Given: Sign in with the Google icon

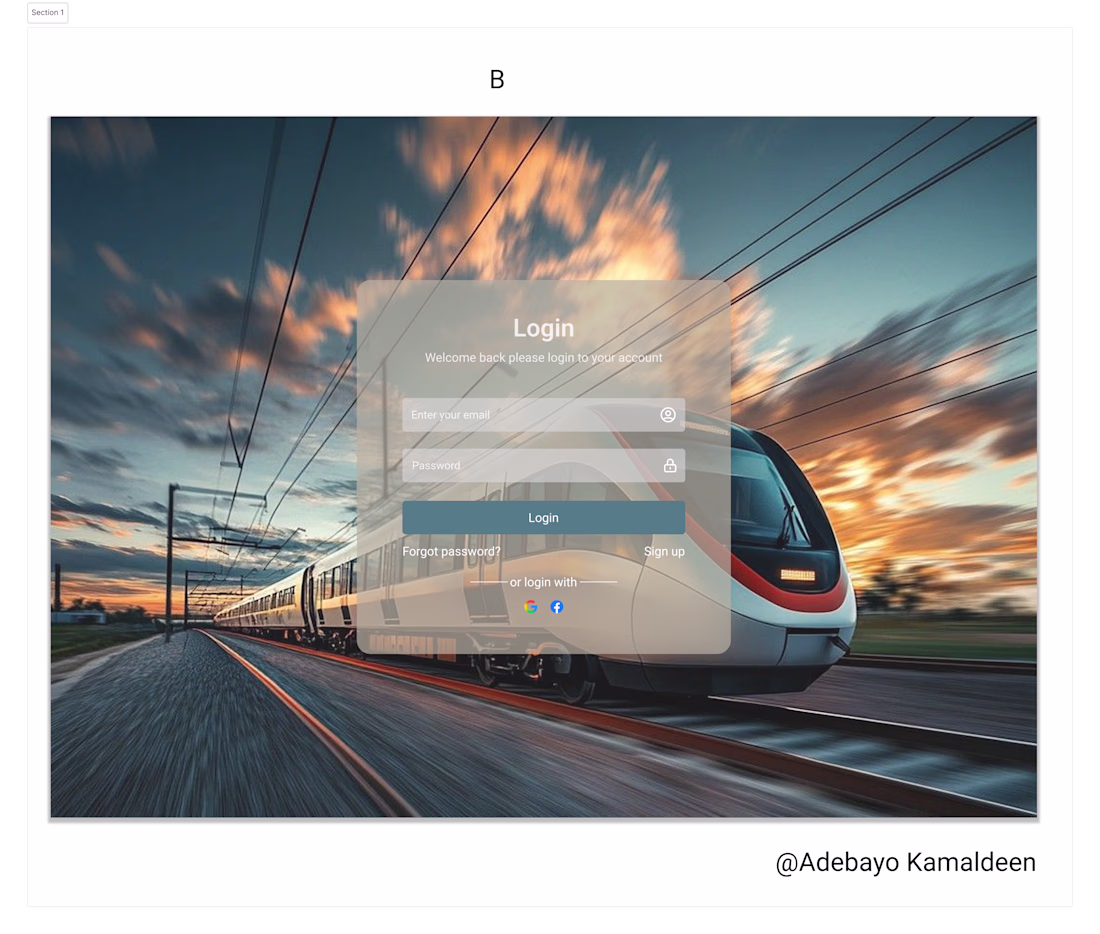Looking at the screenshot, I should (x=530, y=607).
